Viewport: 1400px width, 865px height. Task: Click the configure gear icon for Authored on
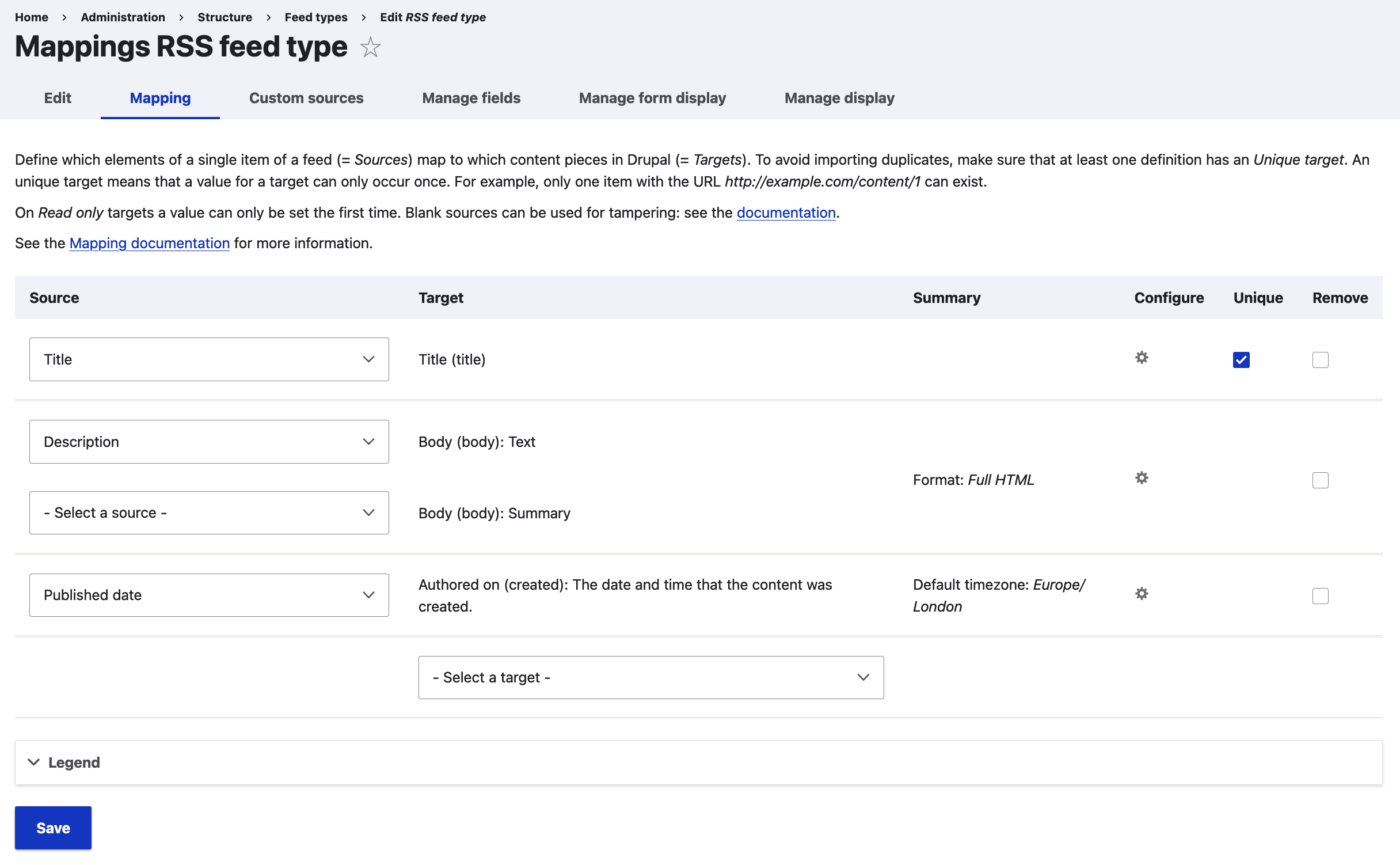click(x=1142, y=593)
